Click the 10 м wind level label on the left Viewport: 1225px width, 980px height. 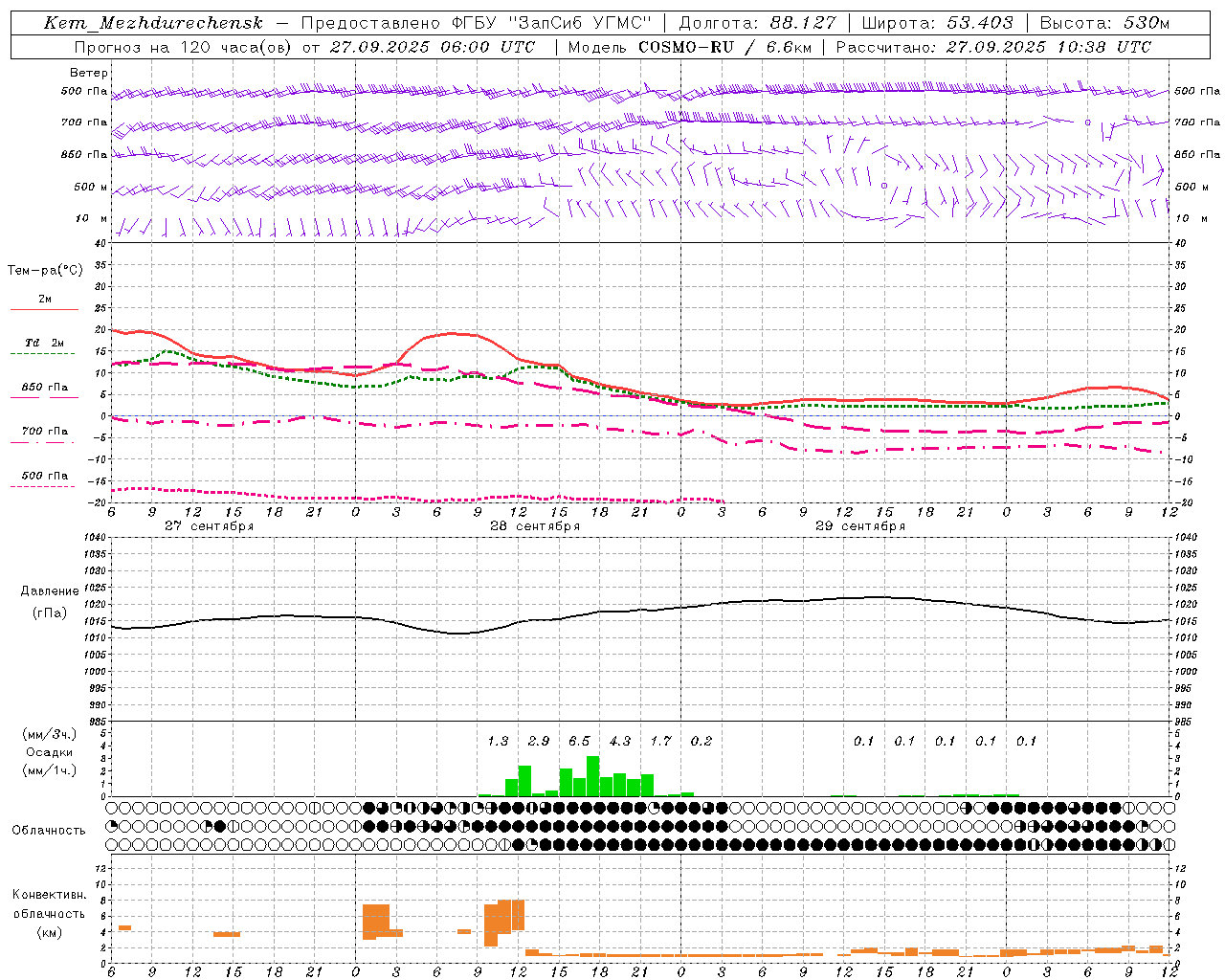[92, 218]
